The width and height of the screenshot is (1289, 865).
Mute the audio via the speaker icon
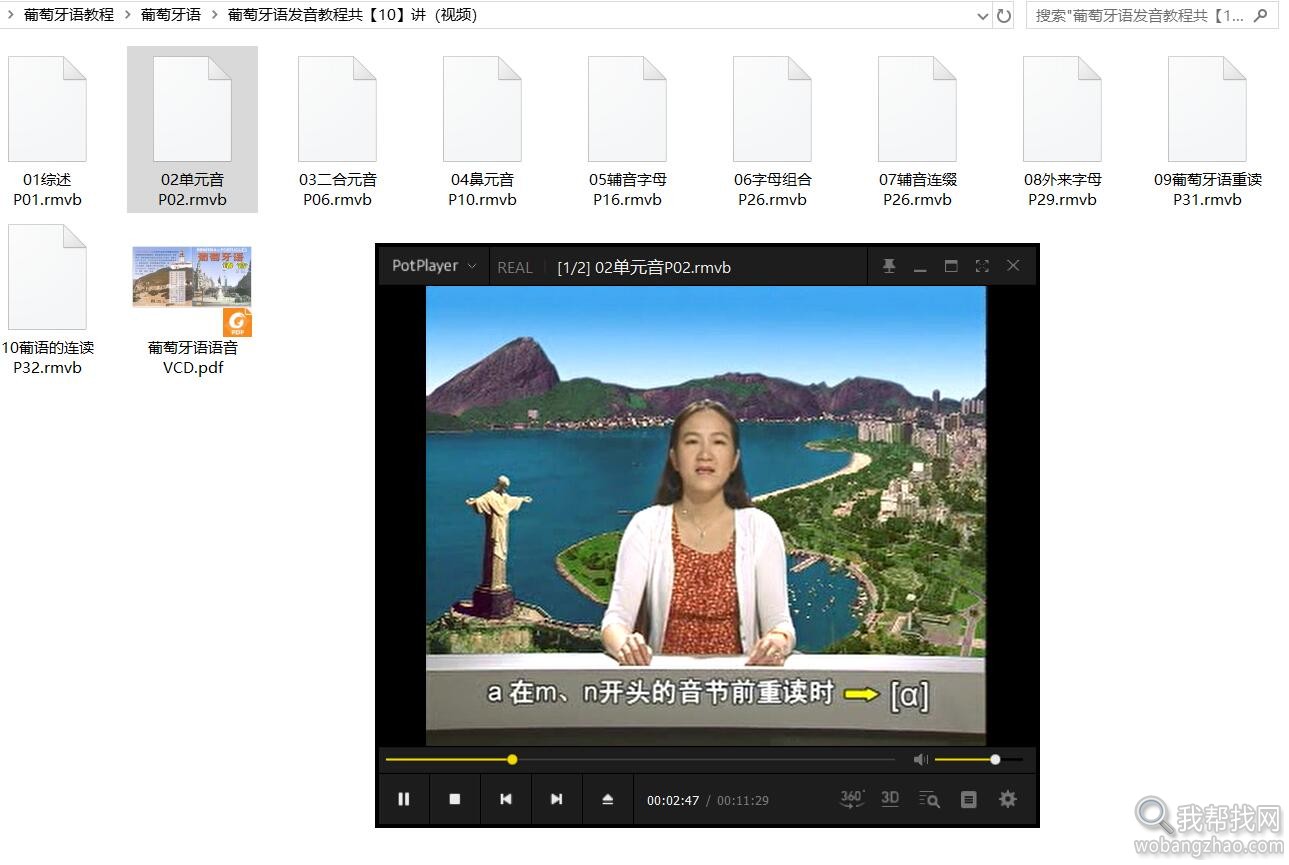(x=919, y=759)
